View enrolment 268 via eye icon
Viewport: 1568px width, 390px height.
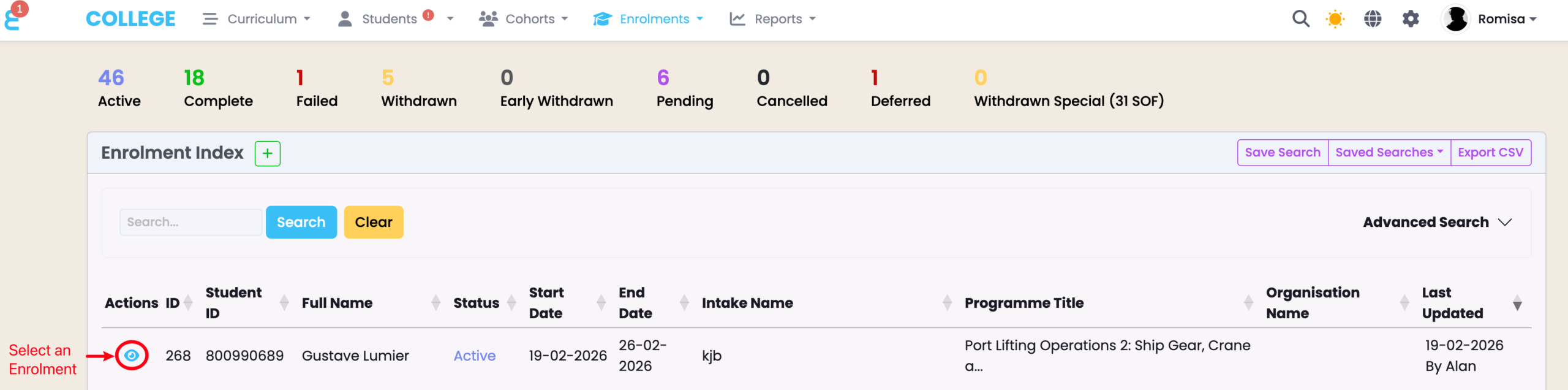[x=132, y=356]
